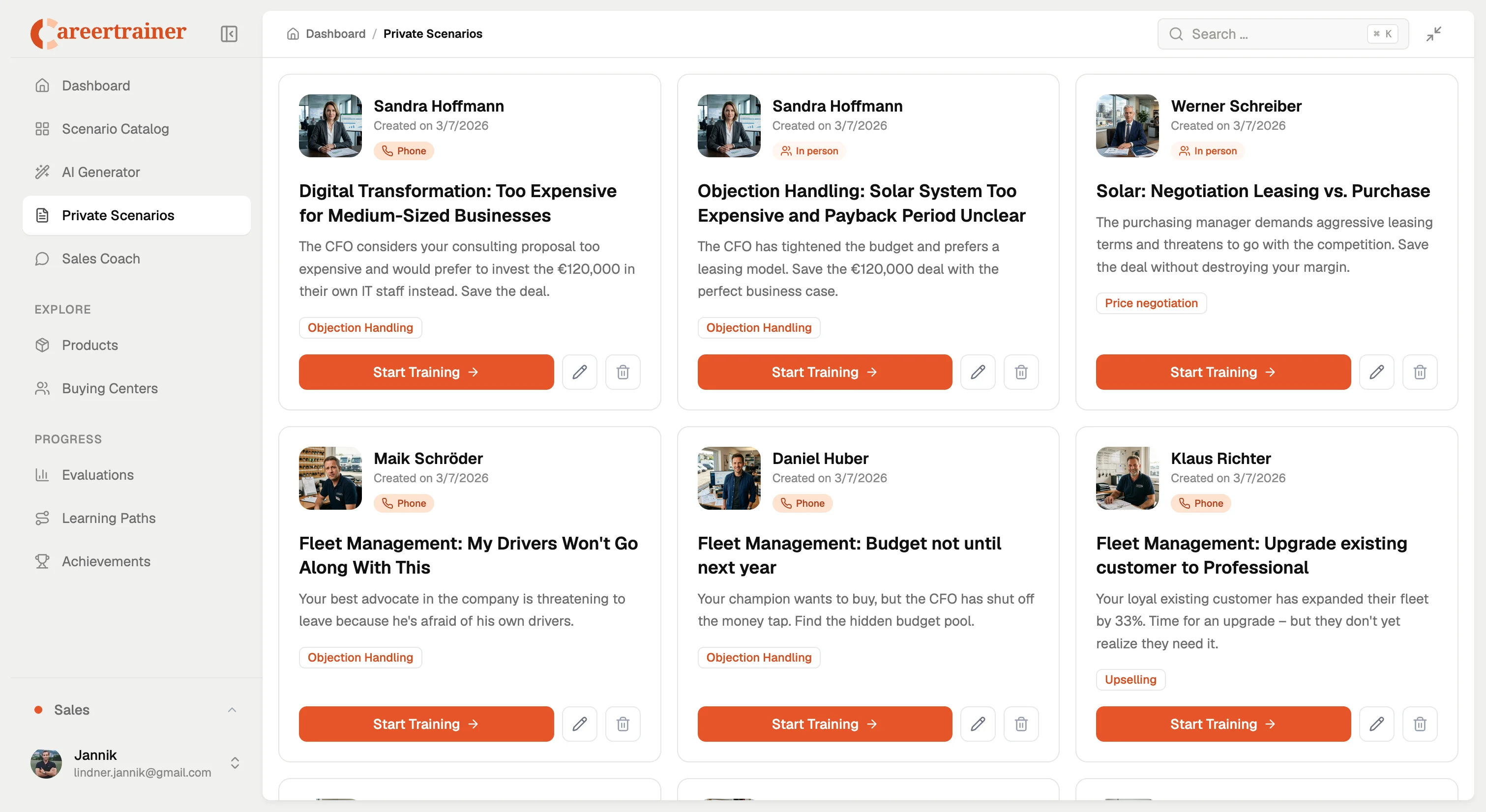
Task: Start Training for Solar System Too Expensive
Action: point(824,372)
